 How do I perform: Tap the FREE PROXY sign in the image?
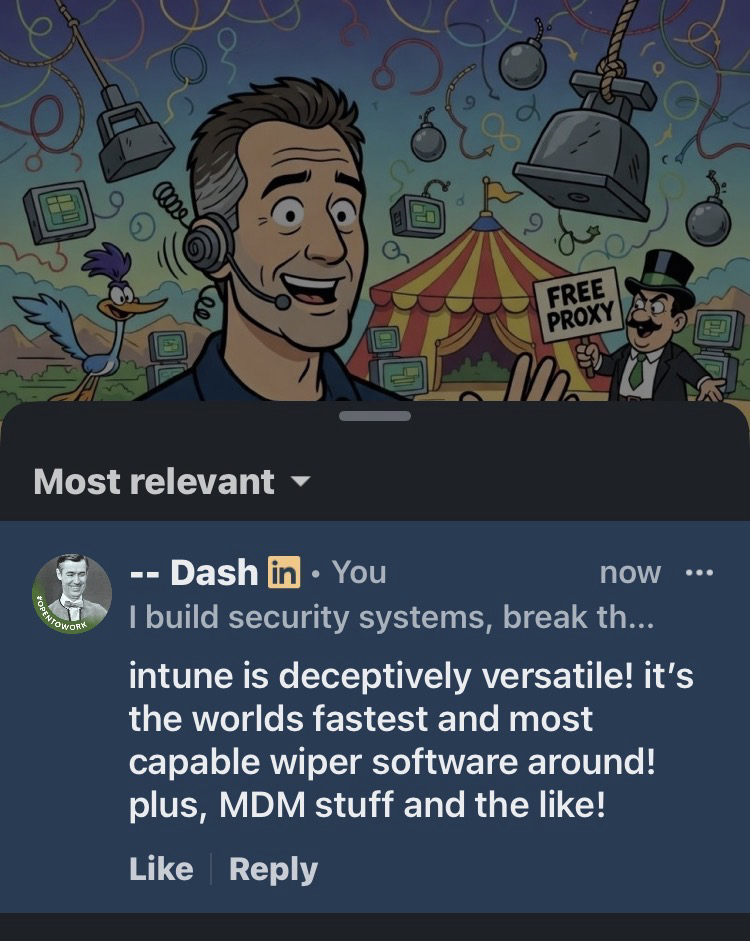point(580,305)
